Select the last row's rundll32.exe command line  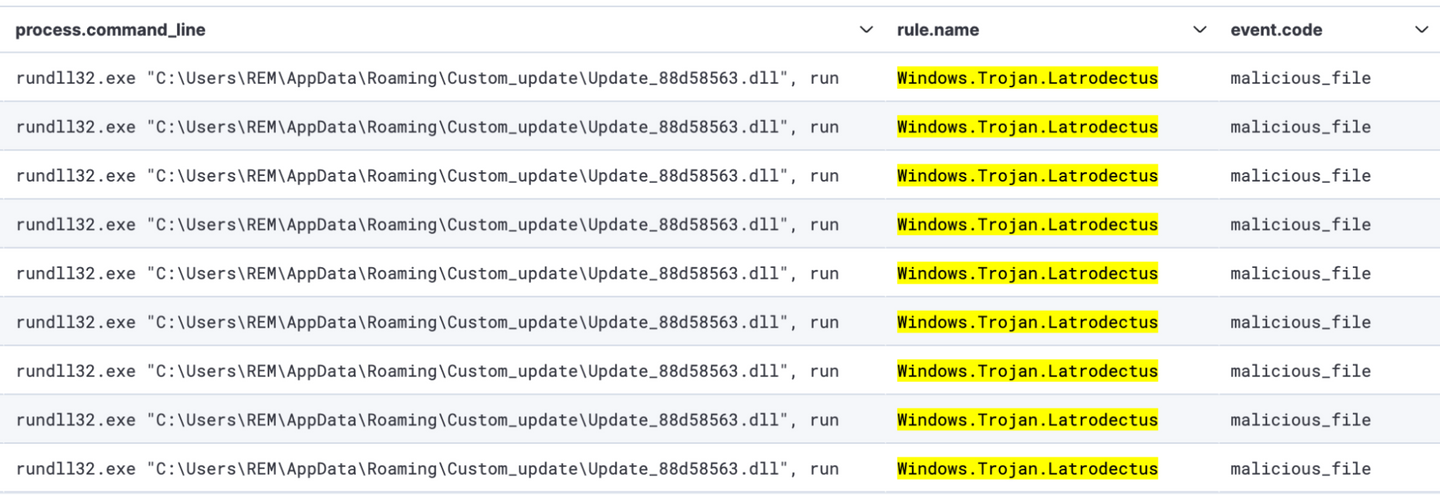(427, 469)
